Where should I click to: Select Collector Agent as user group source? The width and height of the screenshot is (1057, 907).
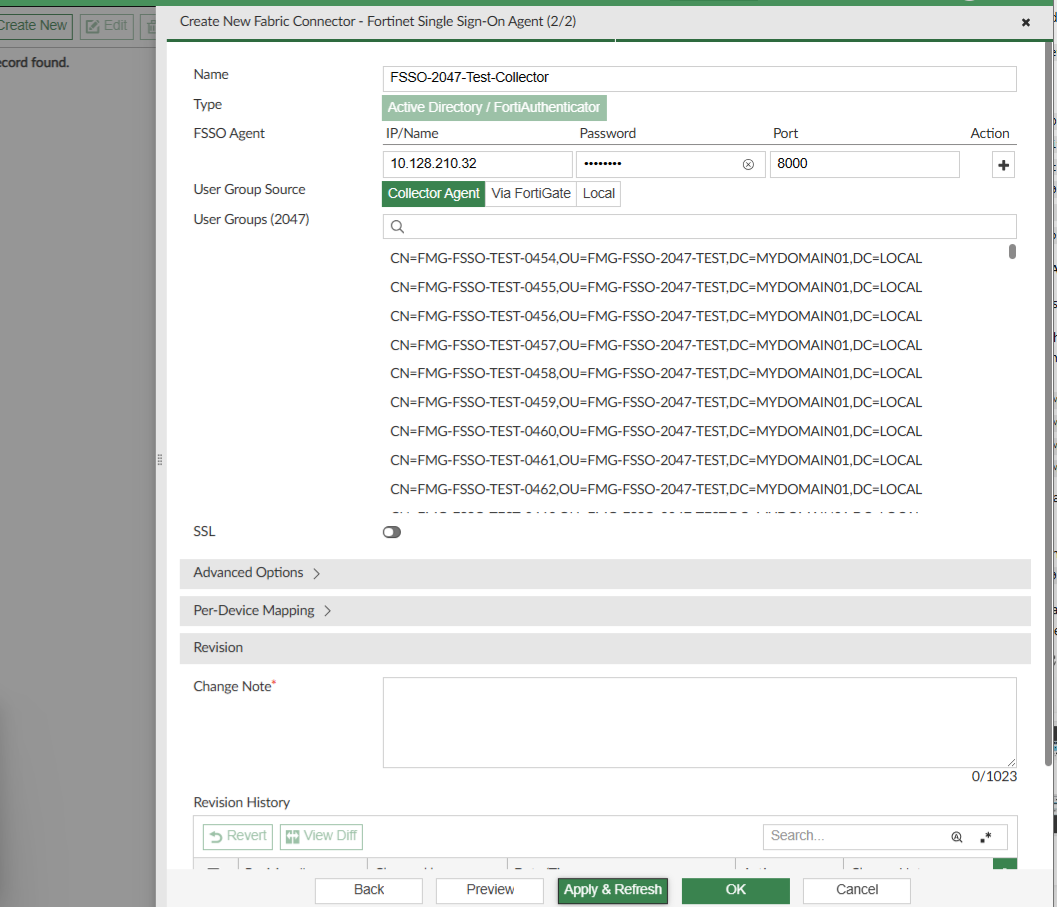(433, 194)
